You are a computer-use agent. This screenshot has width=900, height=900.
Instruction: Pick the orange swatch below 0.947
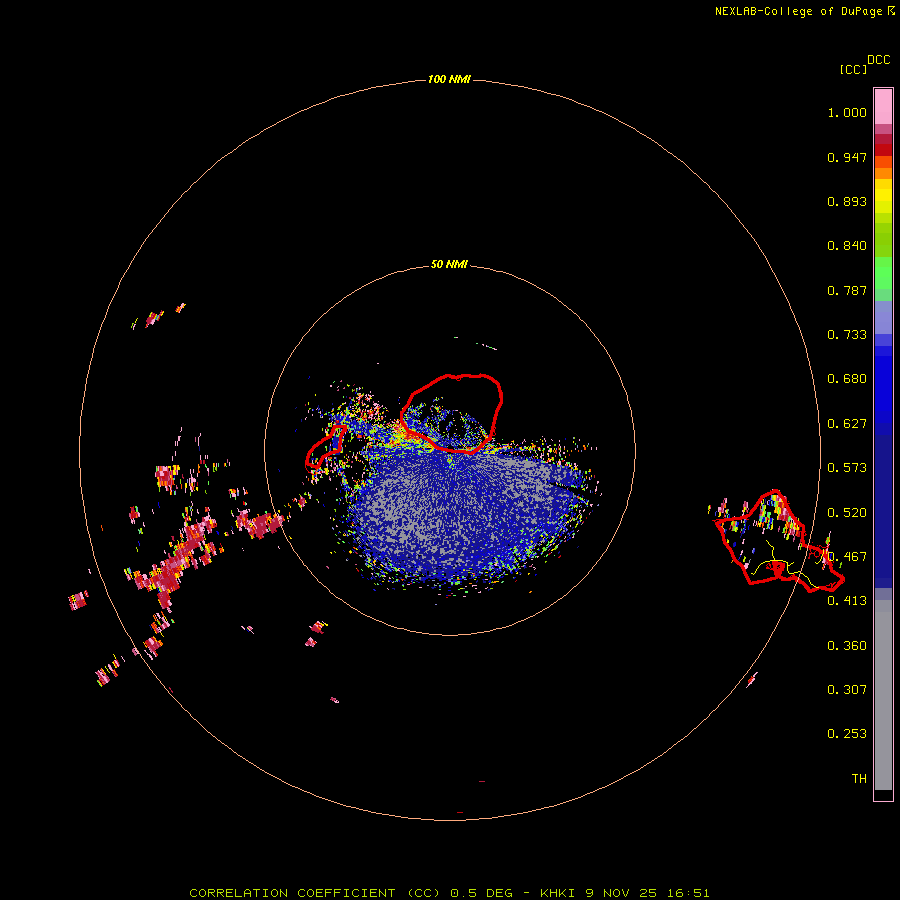point(883,173)
